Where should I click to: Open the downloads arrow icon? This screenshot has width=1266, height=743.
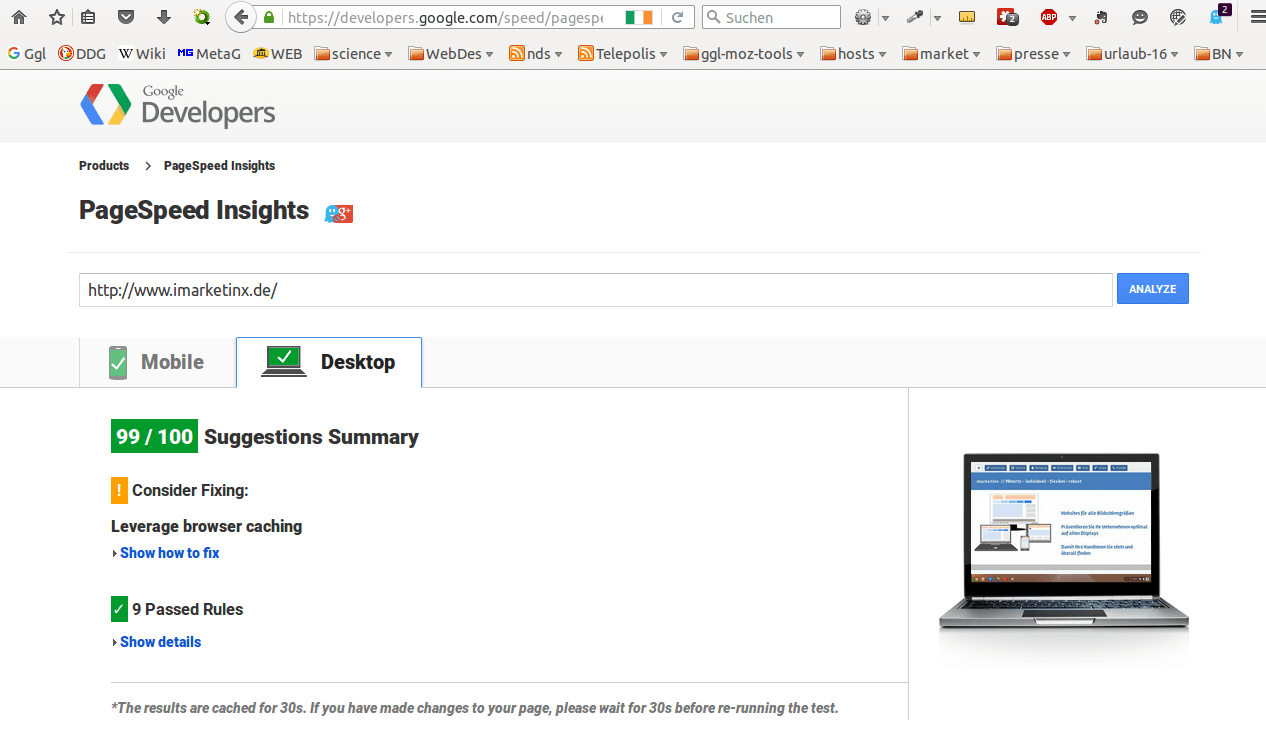pos(164,17)
